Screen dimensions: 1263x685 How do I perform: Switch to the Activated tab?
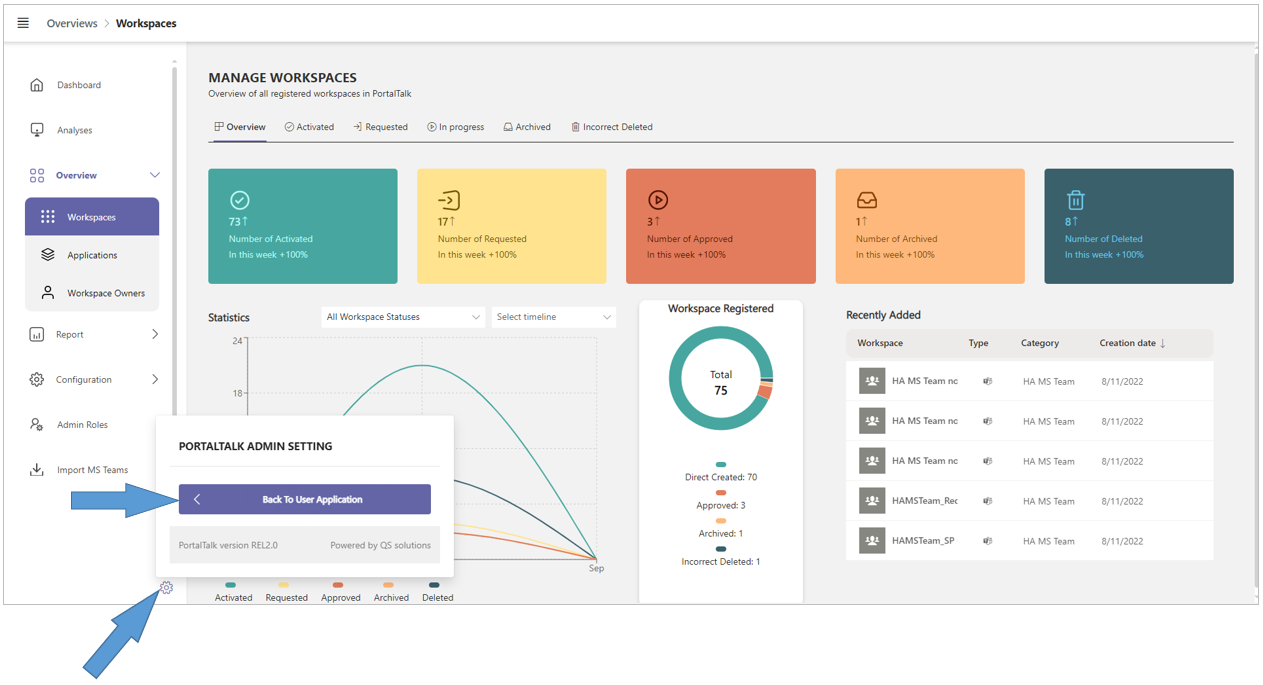click(x=309, y=127)
